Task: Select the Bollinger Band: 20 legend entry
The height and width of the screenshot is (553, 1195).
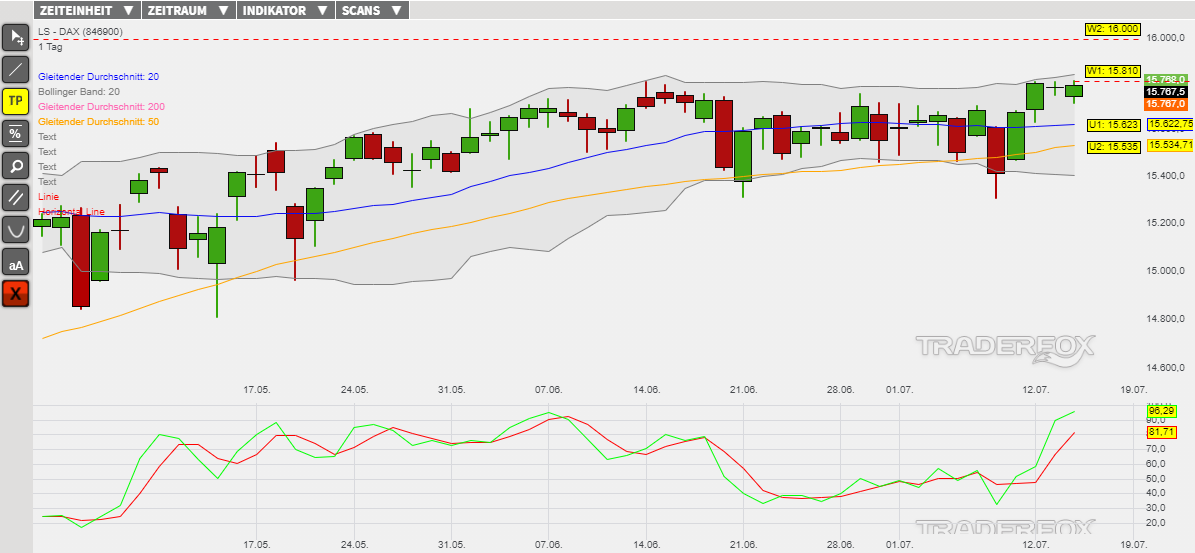Action: click(x=79, y=92)
